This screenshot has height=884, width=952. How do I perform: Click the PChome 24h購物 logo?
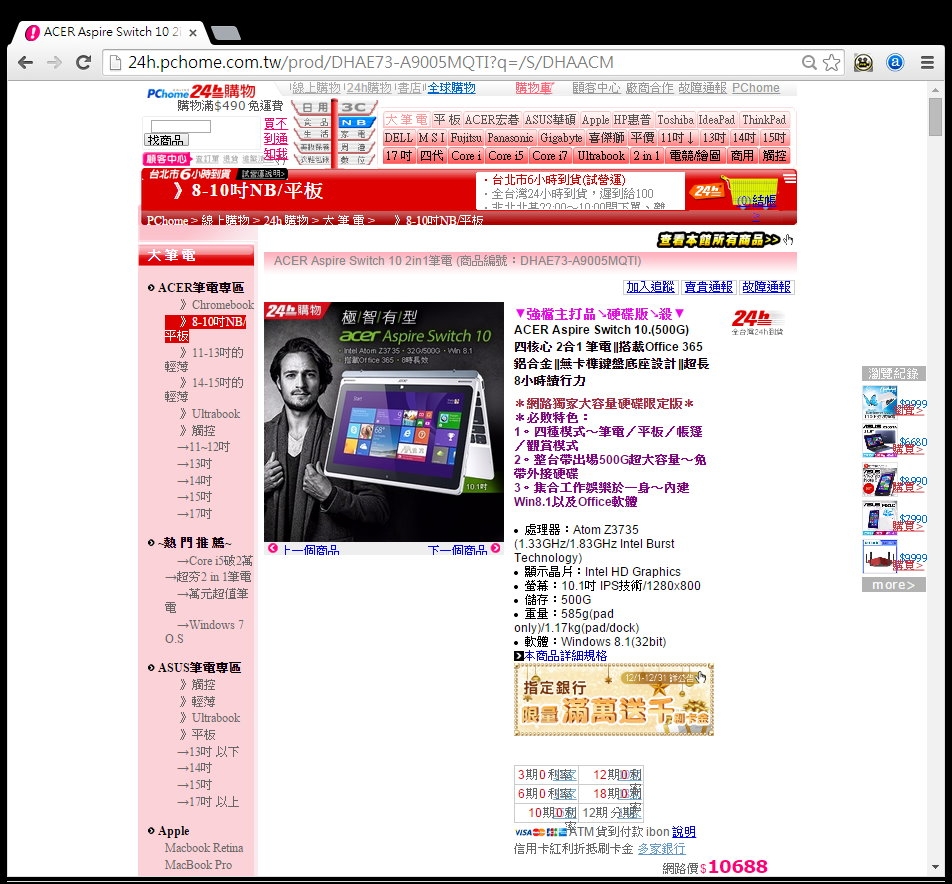(201, 92)
